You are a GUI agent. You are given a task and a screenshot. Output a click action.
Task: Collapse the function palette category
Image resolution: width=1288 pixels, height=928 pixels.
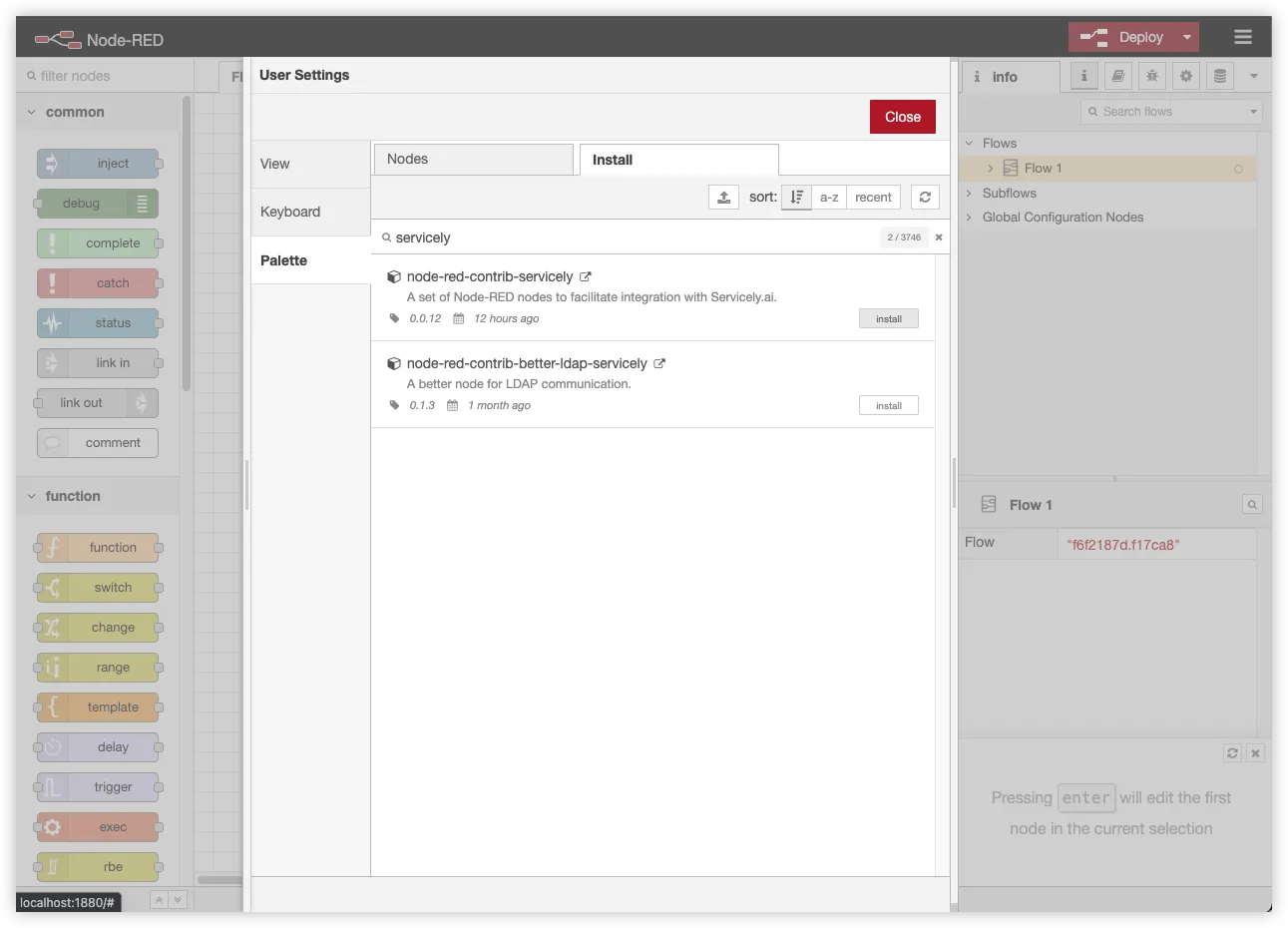98,496
